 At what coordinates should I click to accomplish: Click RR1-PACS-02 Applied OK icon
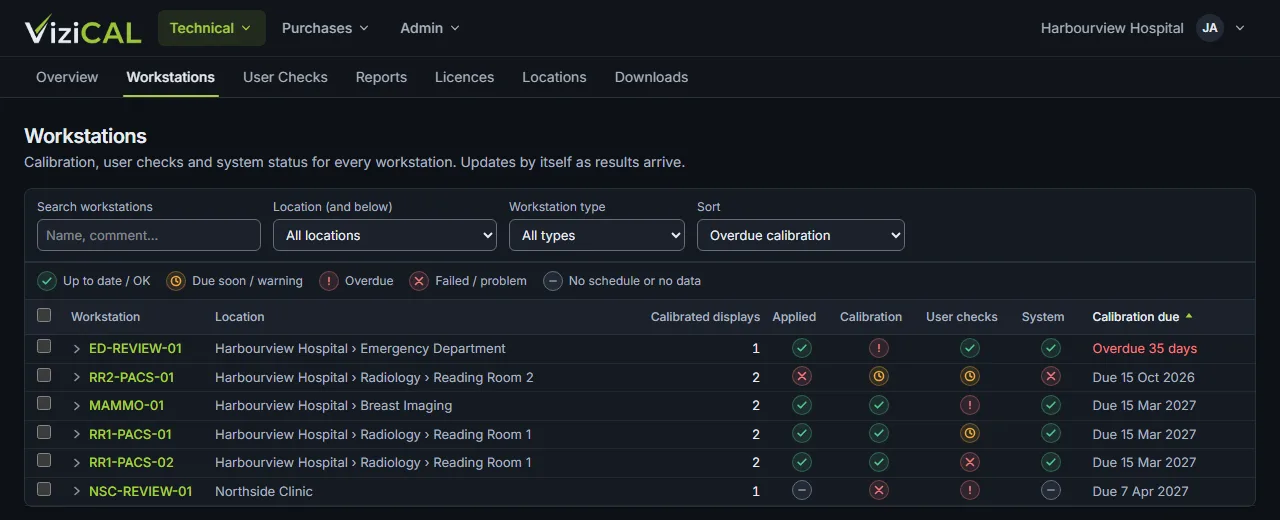(802, 462)
